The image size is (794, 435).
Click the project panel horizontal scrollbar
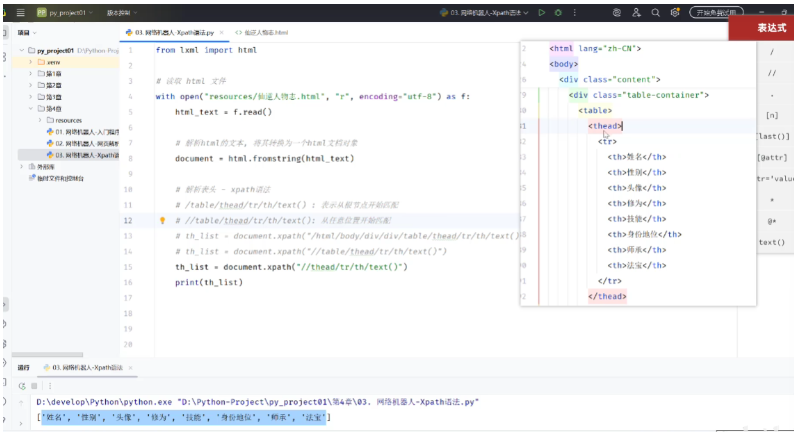tap(47, 355)
